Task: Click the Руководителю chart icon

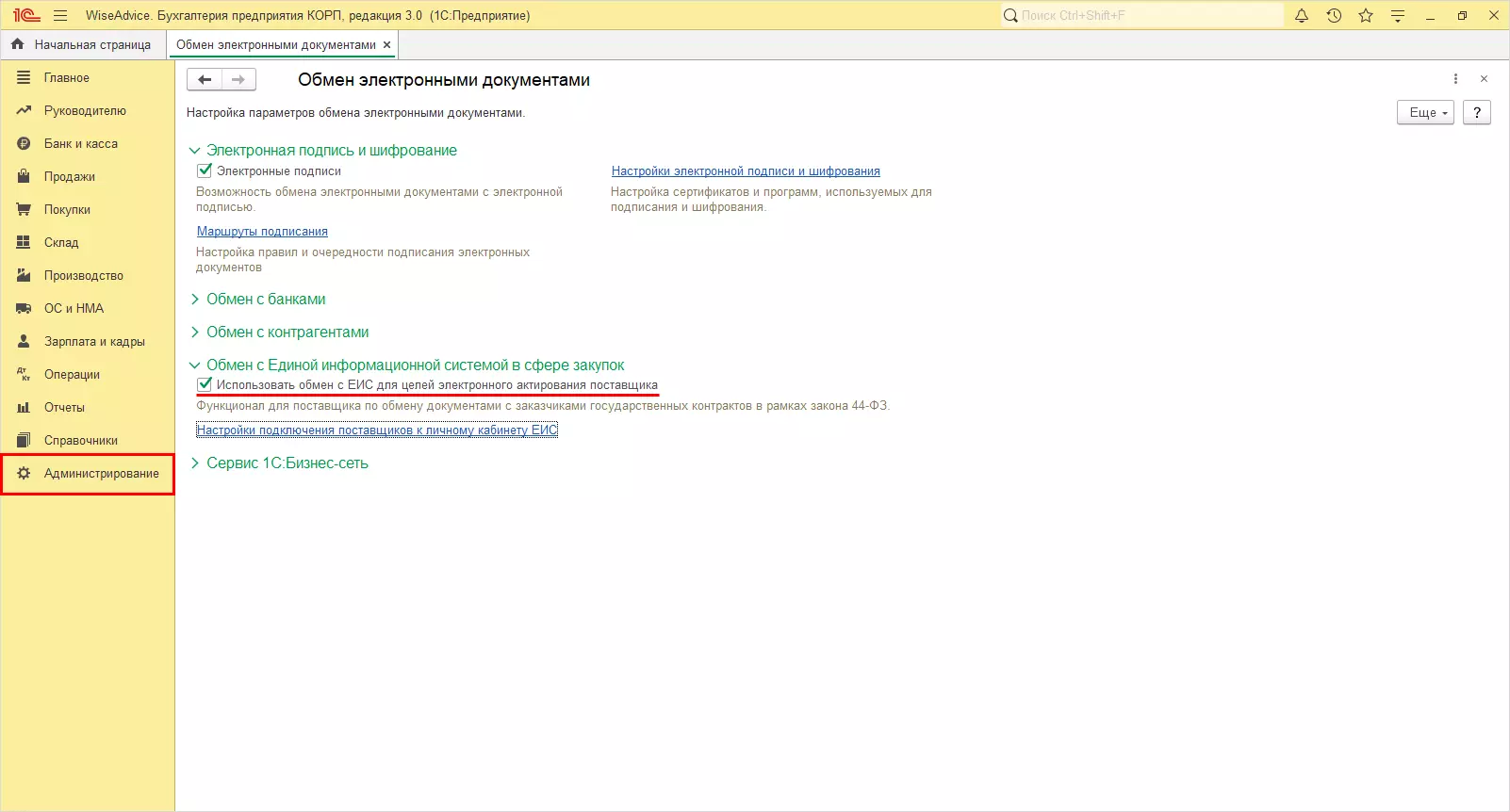Action: point(24,110)
